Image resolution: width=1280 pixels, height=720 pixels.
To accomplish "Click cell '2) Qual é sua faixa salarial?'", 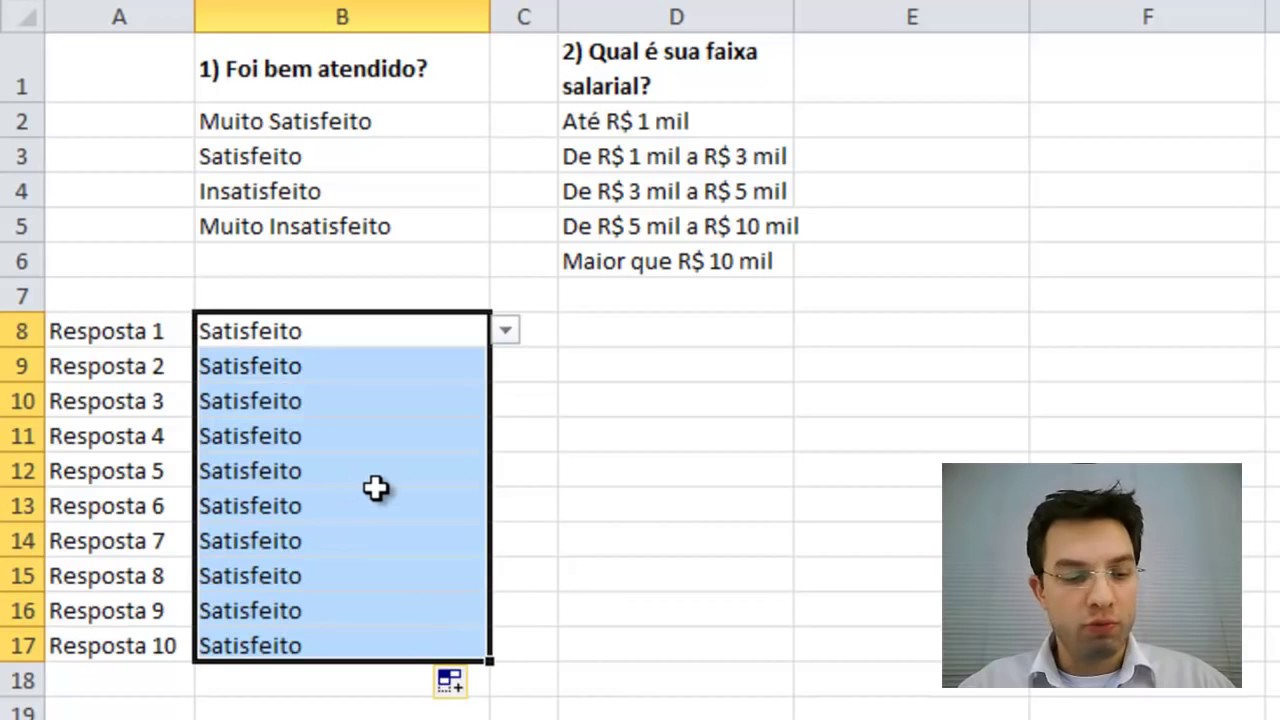I will (x=676, y=68).
